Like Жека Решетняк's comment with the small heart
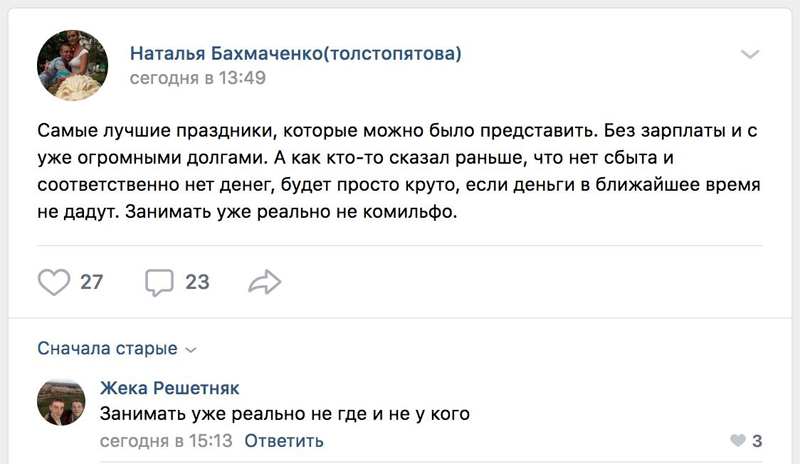 coord(738,440)
